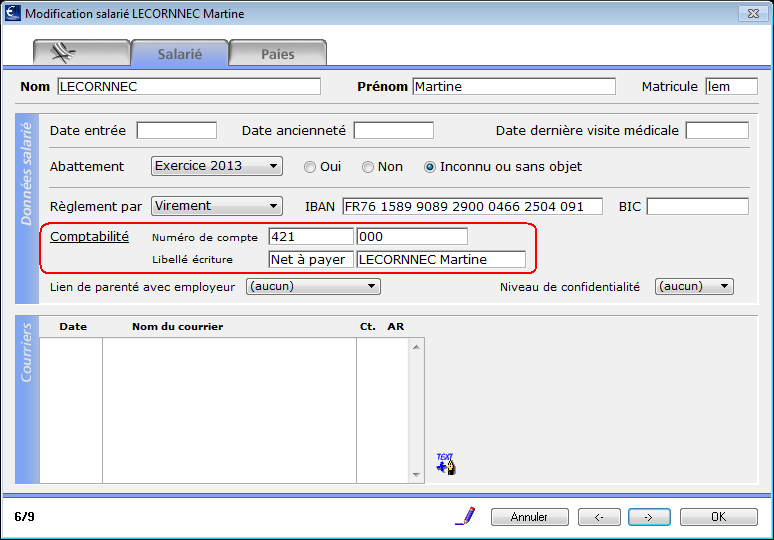The image size is (774, 540).
Task: Click the Date entrée field
Action: [x=177, y=130]
